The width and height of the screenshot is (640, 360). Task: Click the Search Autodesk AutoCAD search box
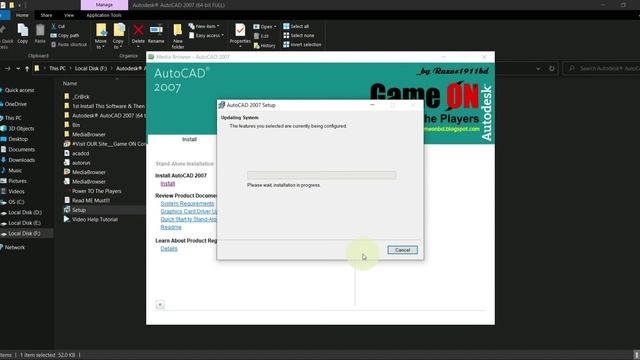601,69
